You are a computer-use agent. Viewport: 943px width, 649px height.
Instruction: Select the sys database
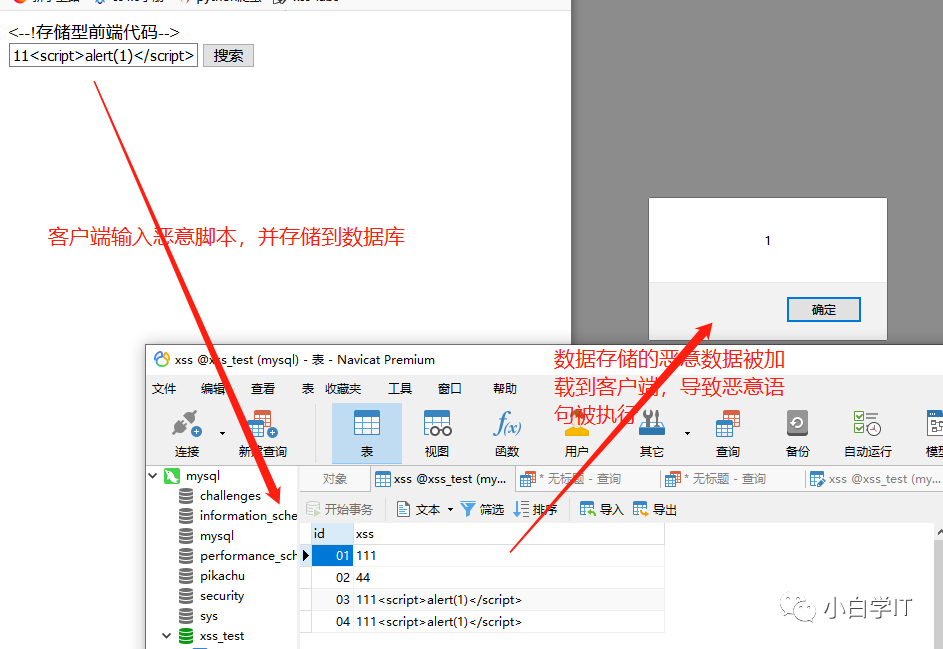click(209, 616)
